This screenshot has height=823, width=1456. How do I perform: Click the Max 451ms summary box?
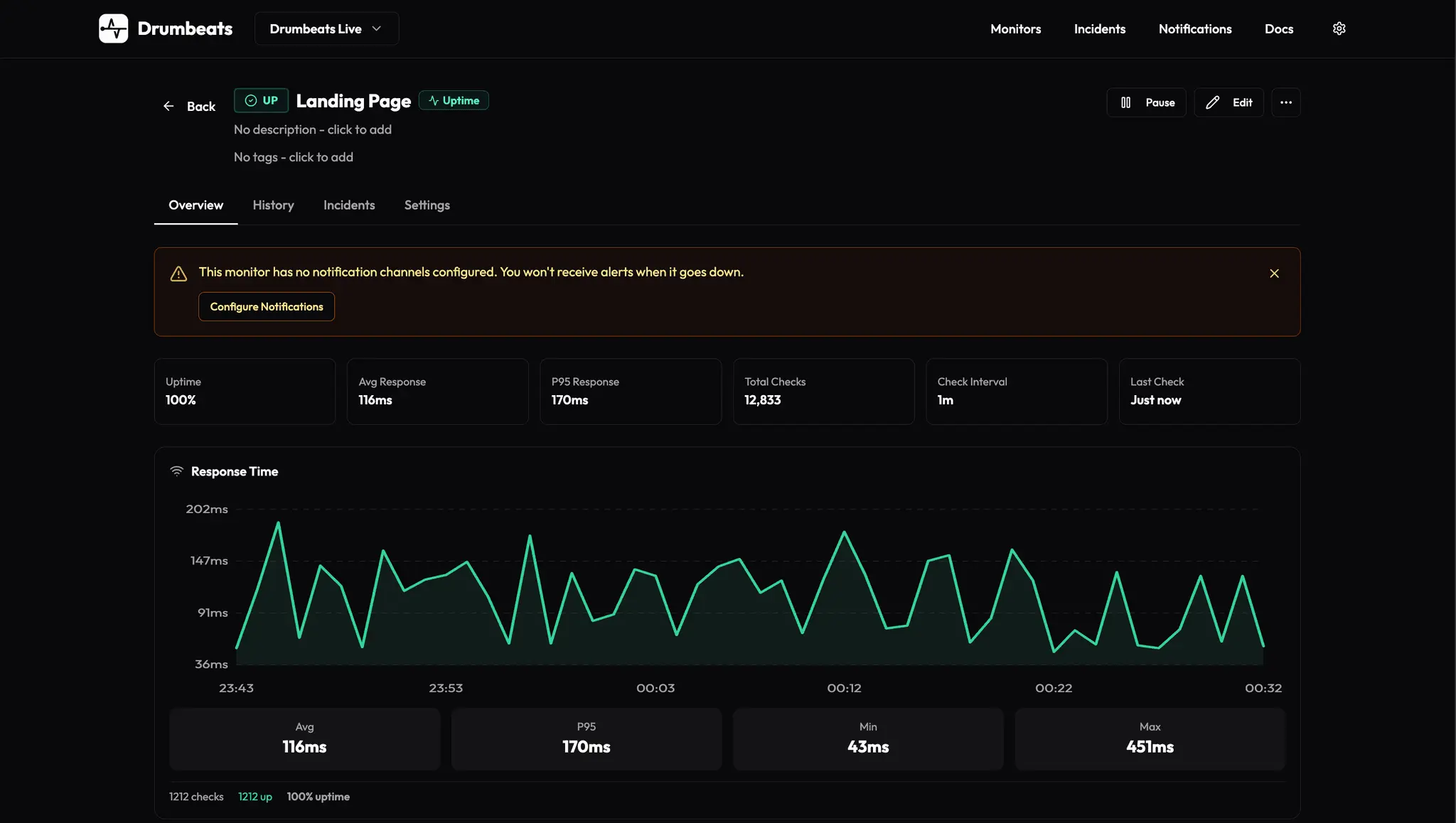pyautogui.click(x=1150, y=738)
